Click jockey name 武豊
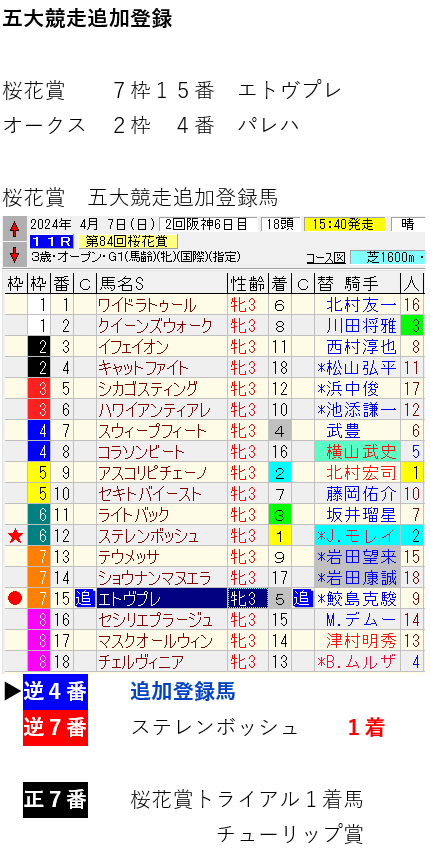This screenshot has width=430, height=850. (345, 432)
